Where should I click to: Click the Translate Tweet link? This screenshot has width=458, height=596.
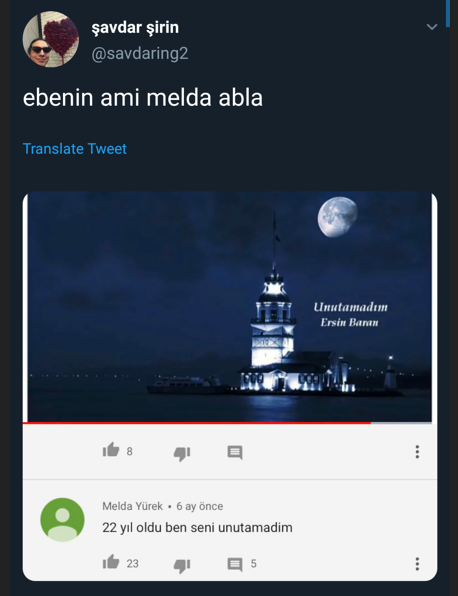pos(75,149)
